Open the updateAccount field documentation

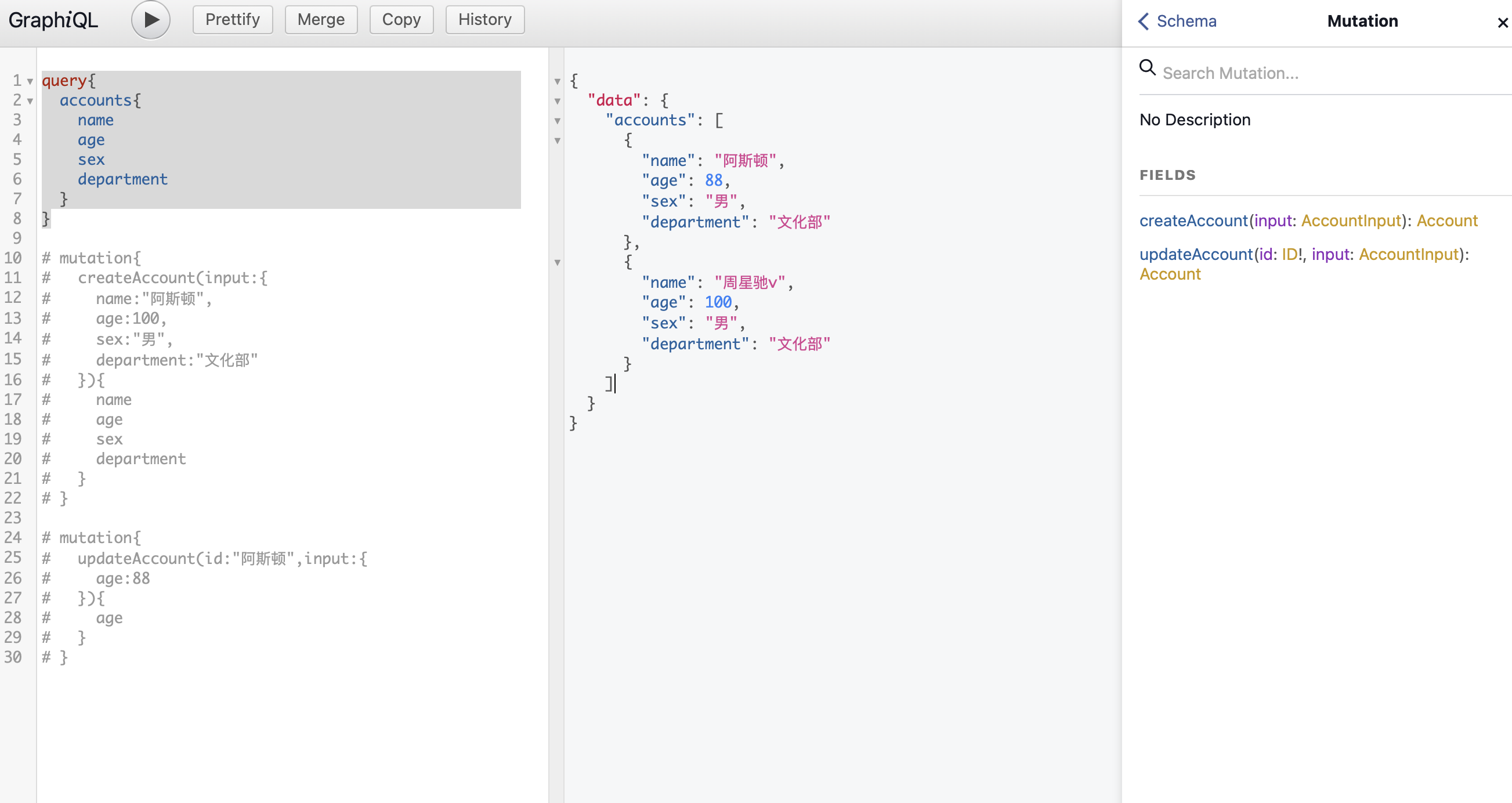1196,254
